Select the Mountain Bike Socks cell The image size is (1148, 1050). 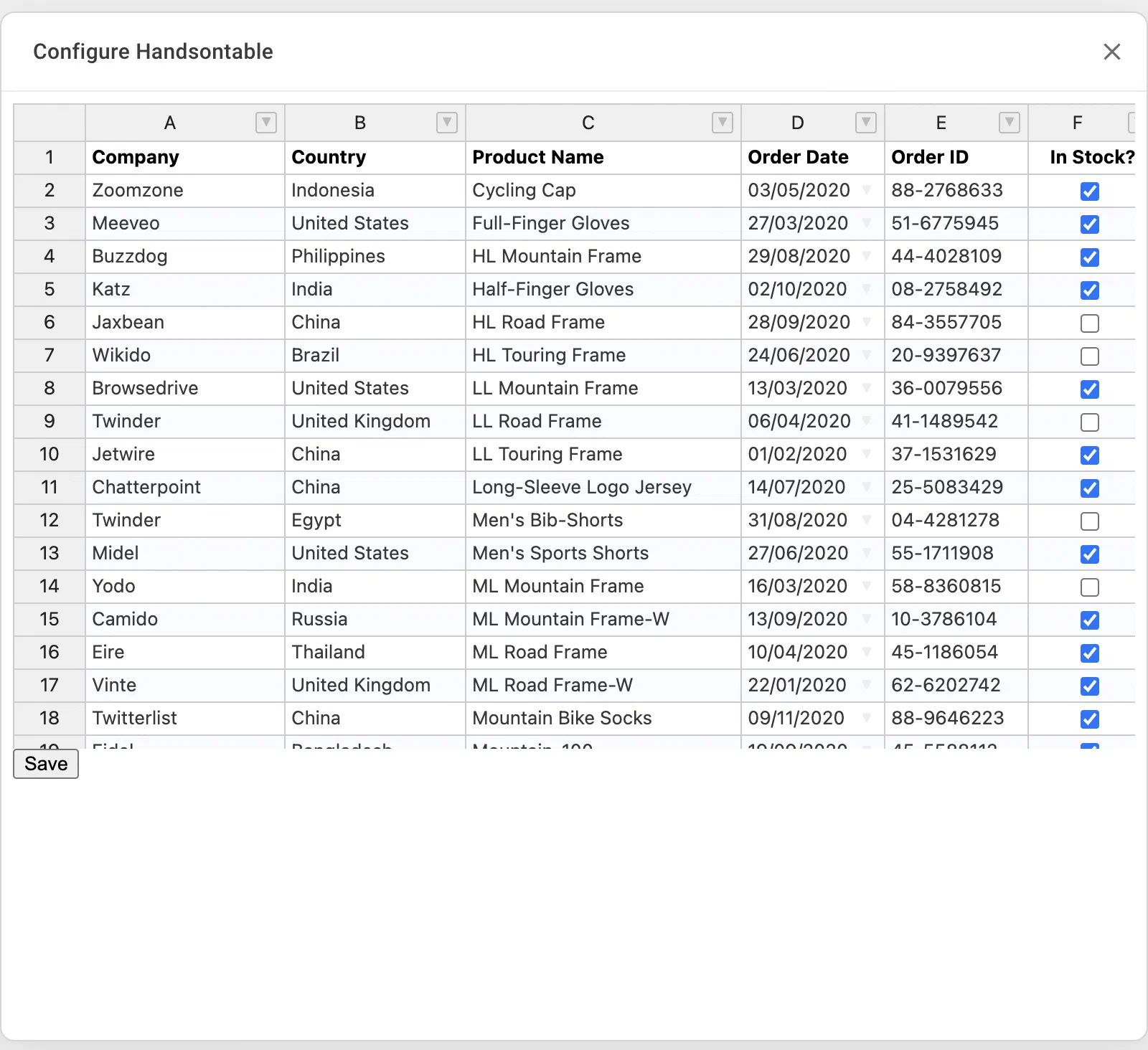pyautogui.click(x=603, y=718)
